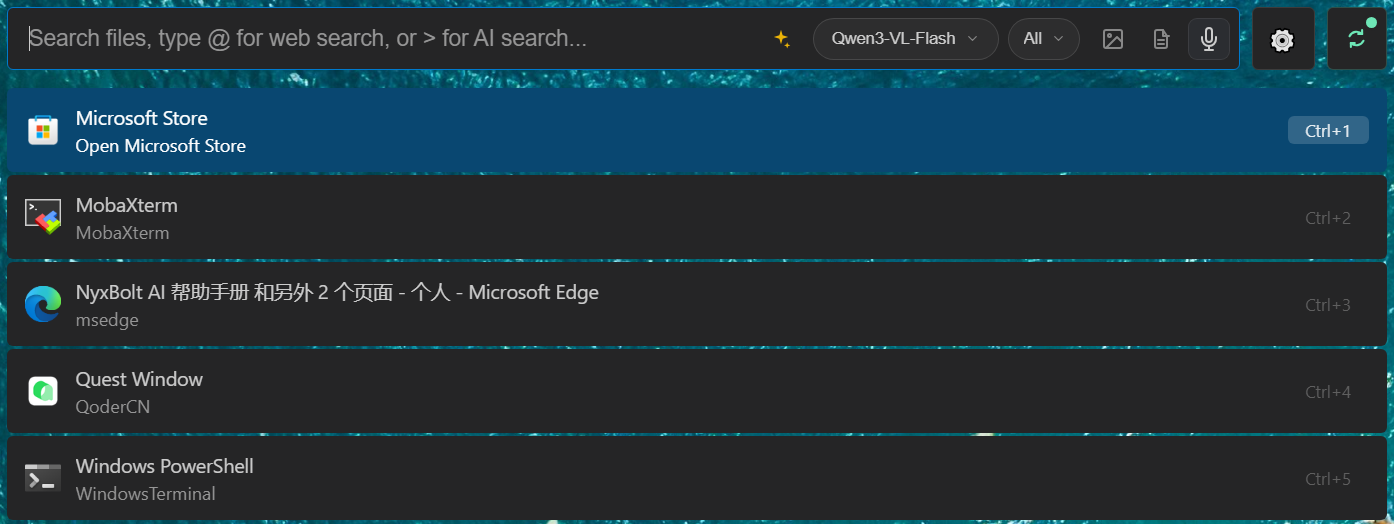Select the MobaXterm result row
The height and width of the screenshot is (524, 1394).
click(697, 218)
